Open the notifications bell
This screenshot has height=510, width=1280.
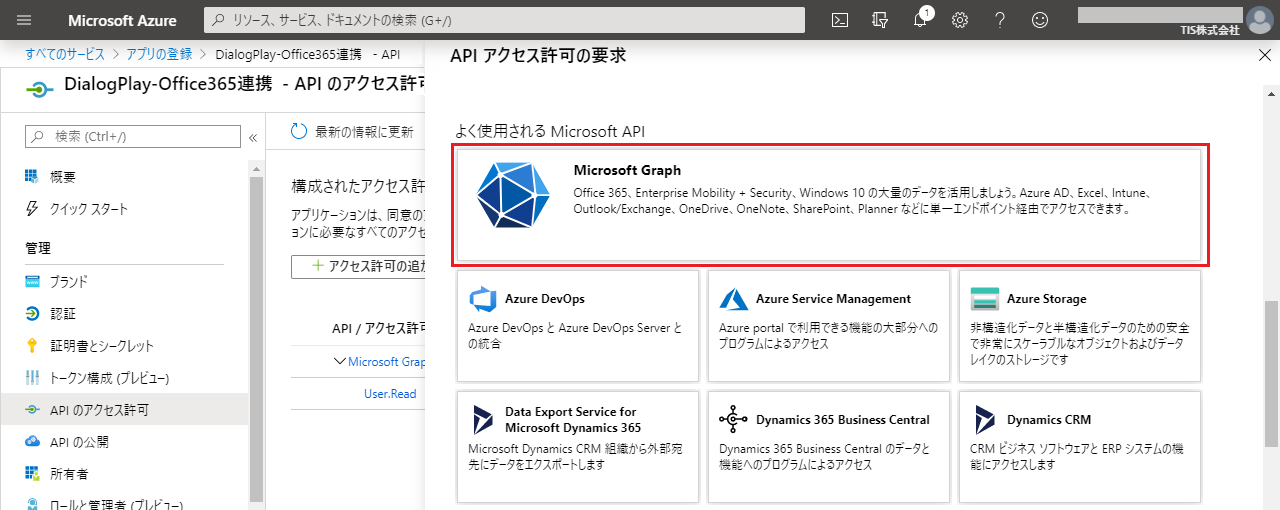tap(921, 20)
